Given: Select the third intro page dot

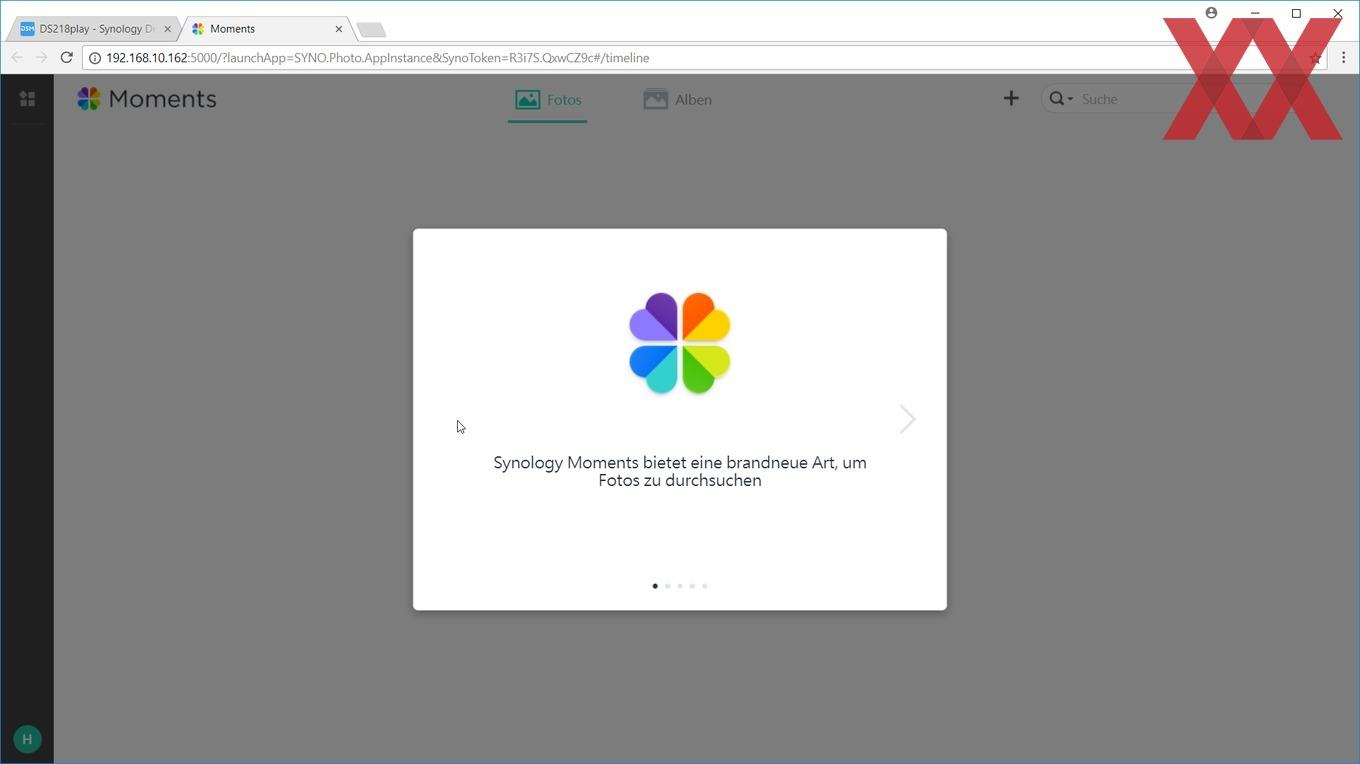Looking at the screenshot, I should point(680,586).
